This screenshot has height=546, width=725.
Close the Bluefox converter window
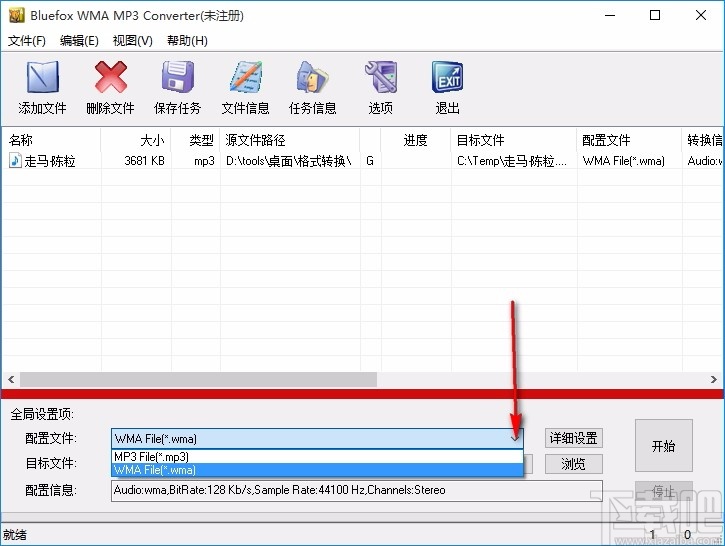tap(700, 15)
